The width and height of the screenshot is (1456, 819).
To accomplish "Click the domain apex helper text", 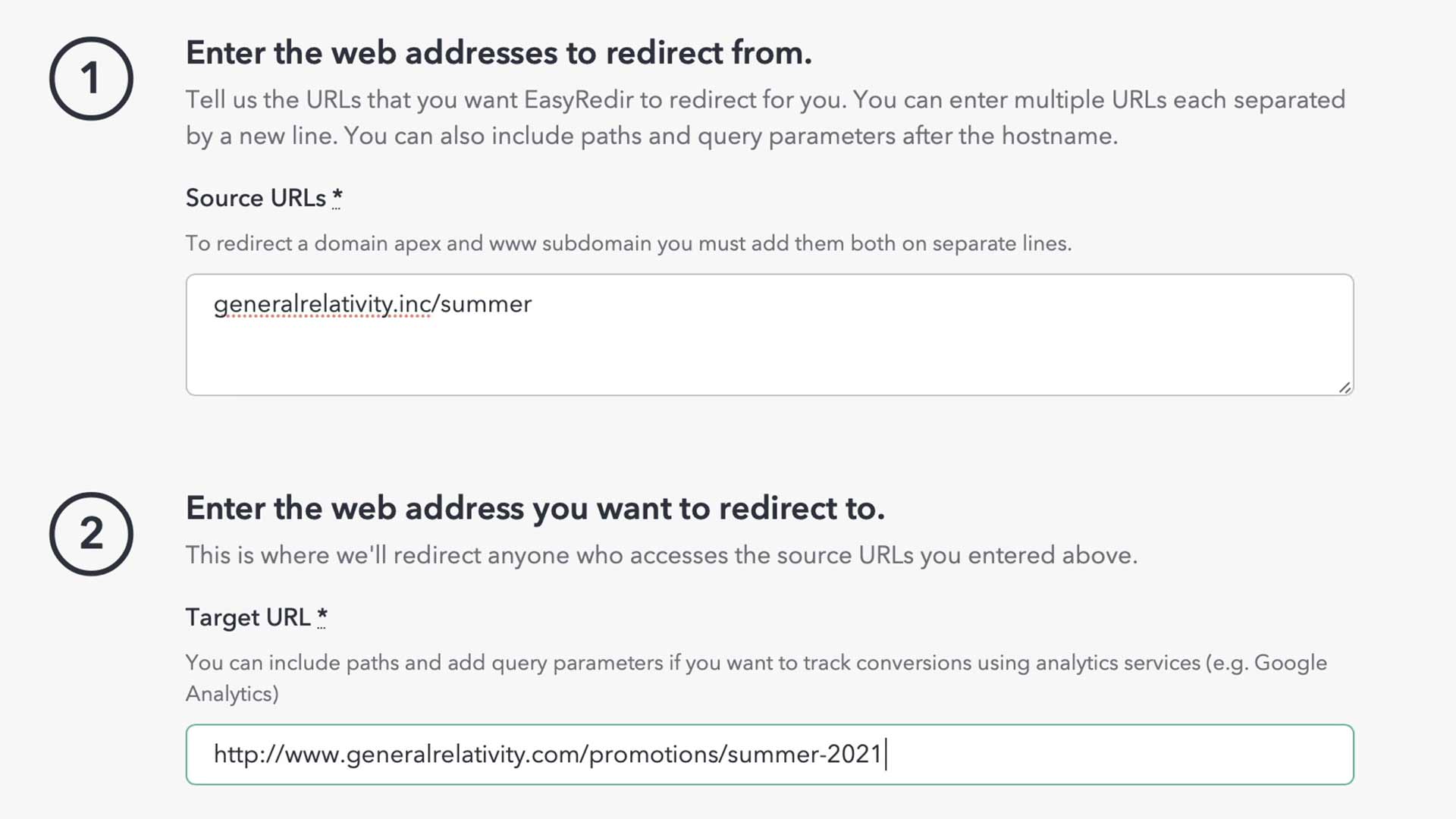I will (628, 243).
